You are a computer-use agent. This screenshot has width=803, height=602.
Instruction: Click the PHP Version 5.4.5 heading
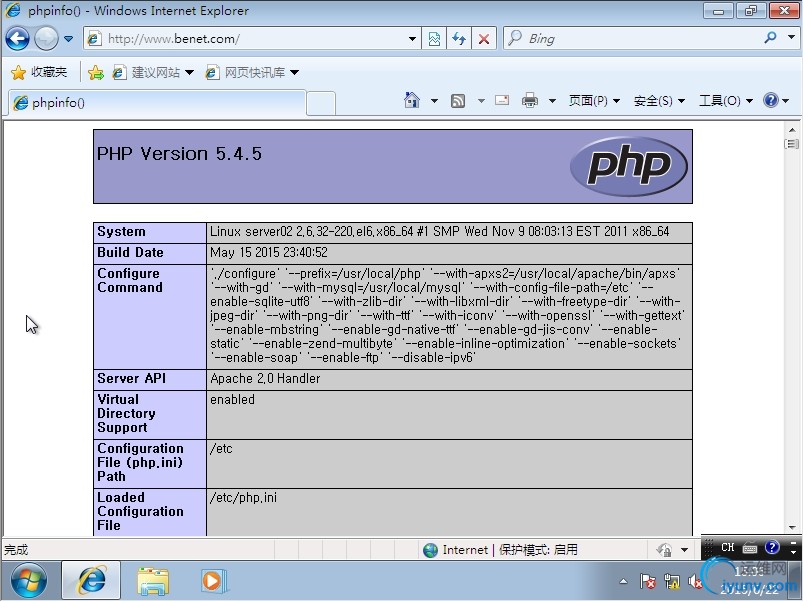[179, 154]
